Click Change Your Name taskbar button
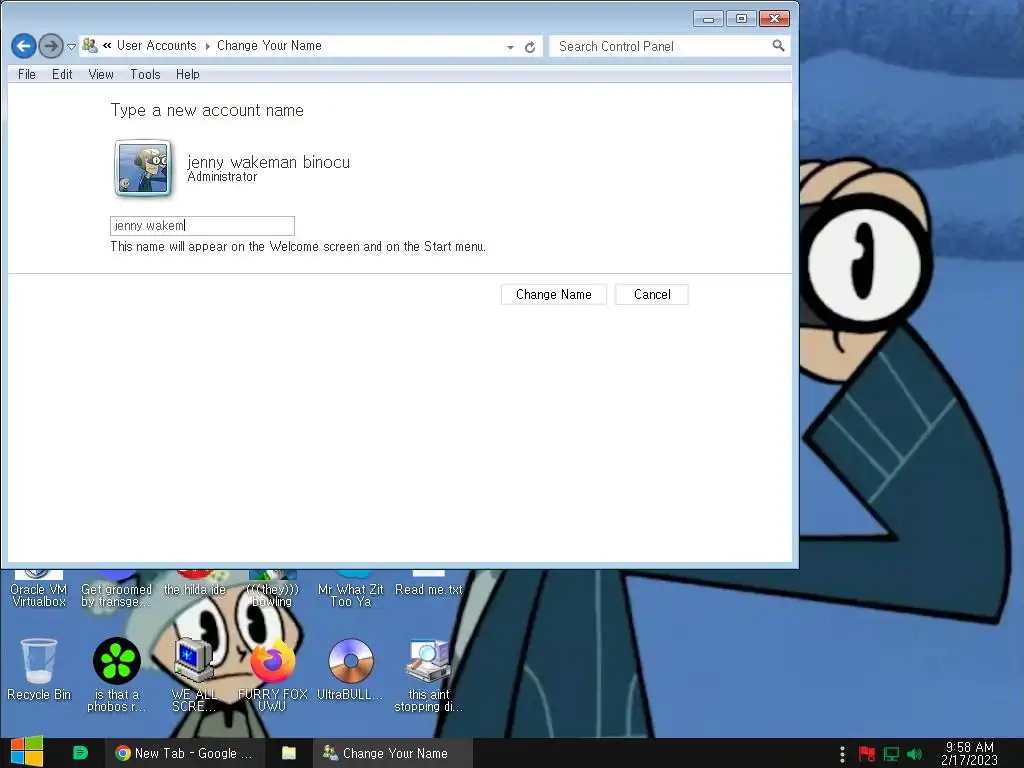The width and height of the screenshot is (1024, 768). click(392, 753)
